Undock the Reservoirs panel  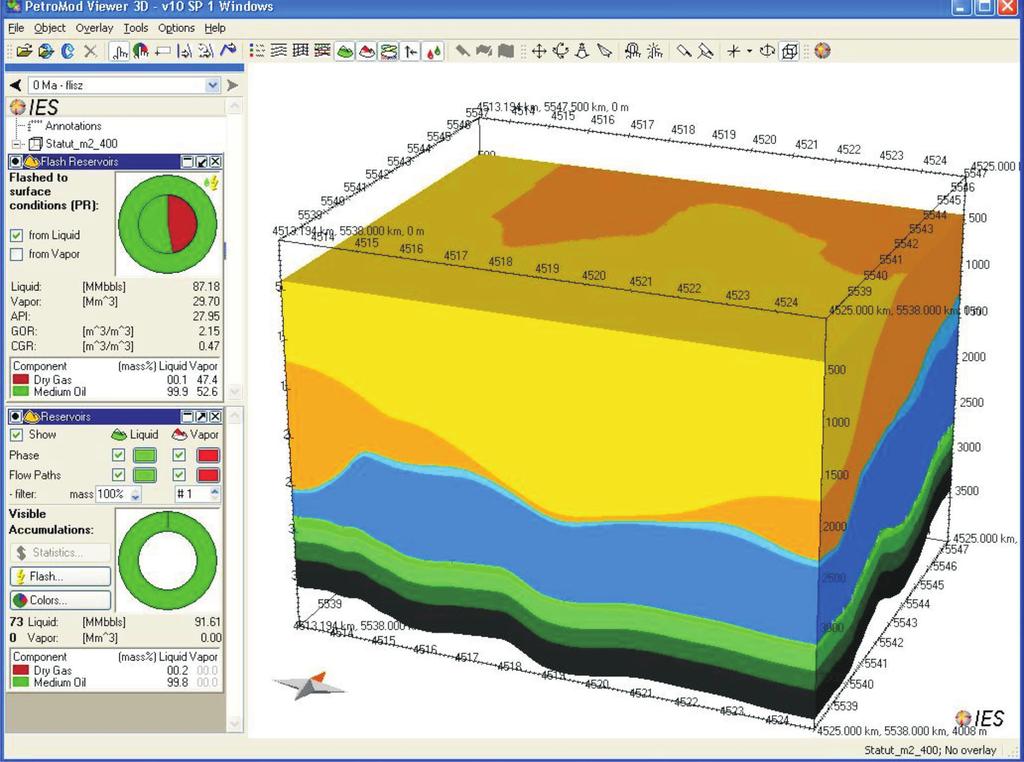tap(201, 417)
